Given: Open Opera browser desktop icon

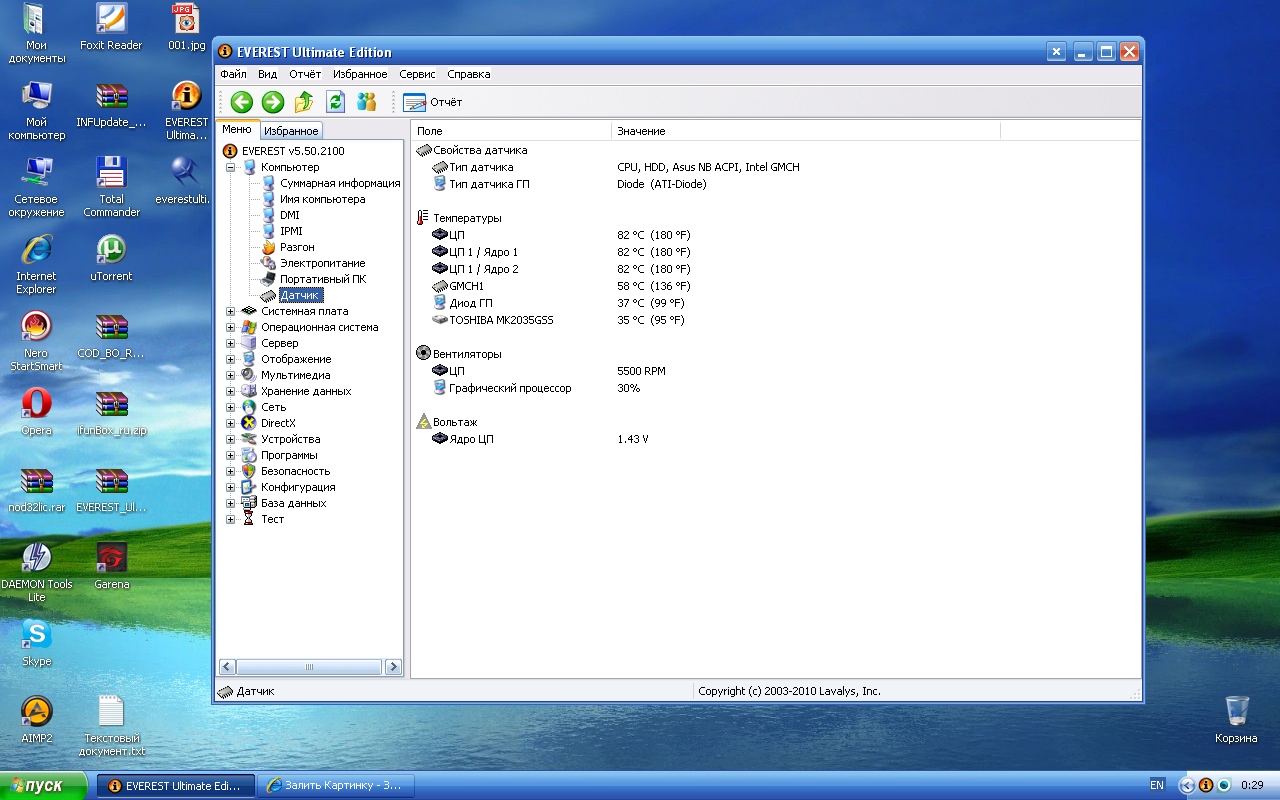Looking at the screenshot, I should 37,404.
